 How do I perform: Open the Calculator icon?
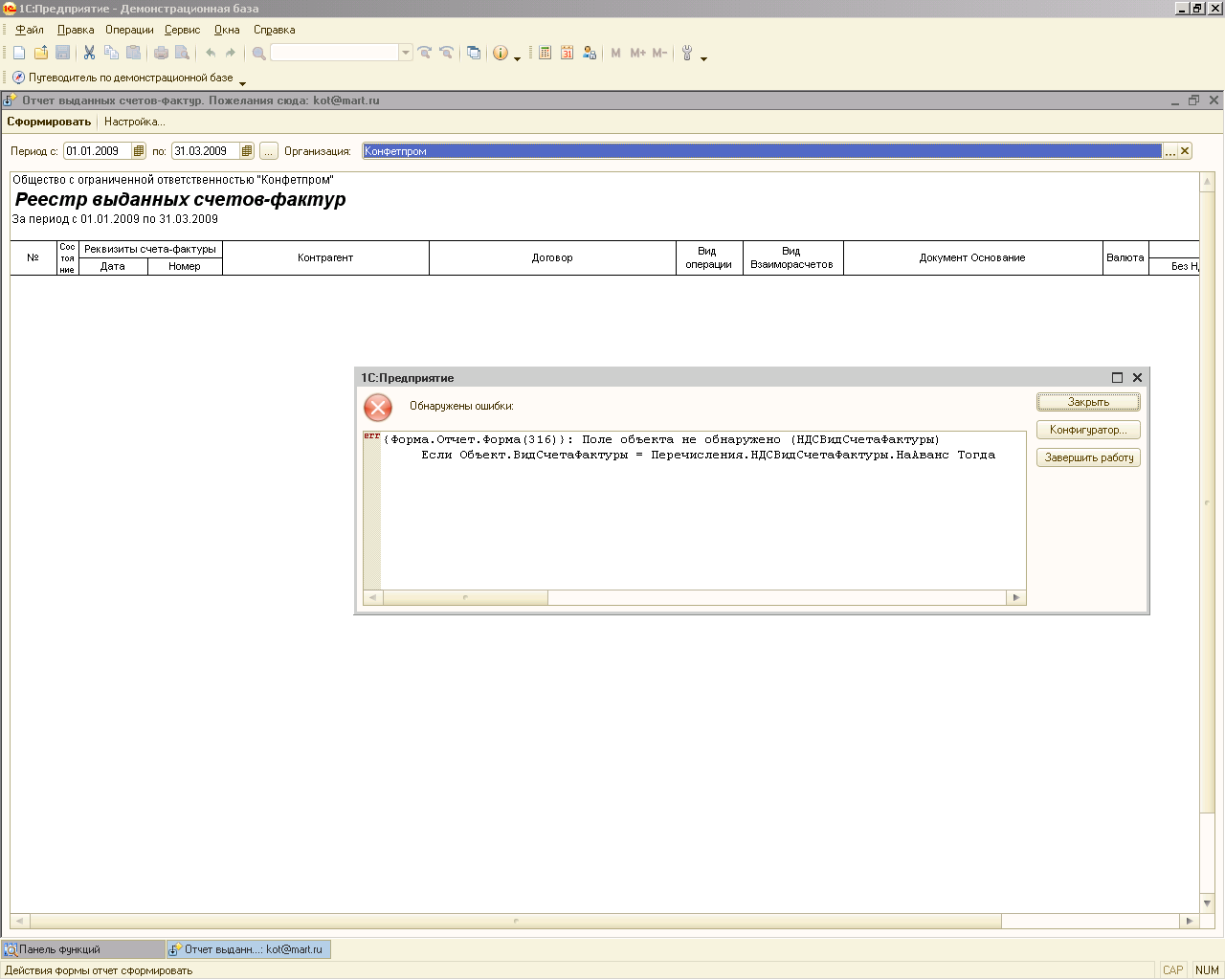(545, 53)
